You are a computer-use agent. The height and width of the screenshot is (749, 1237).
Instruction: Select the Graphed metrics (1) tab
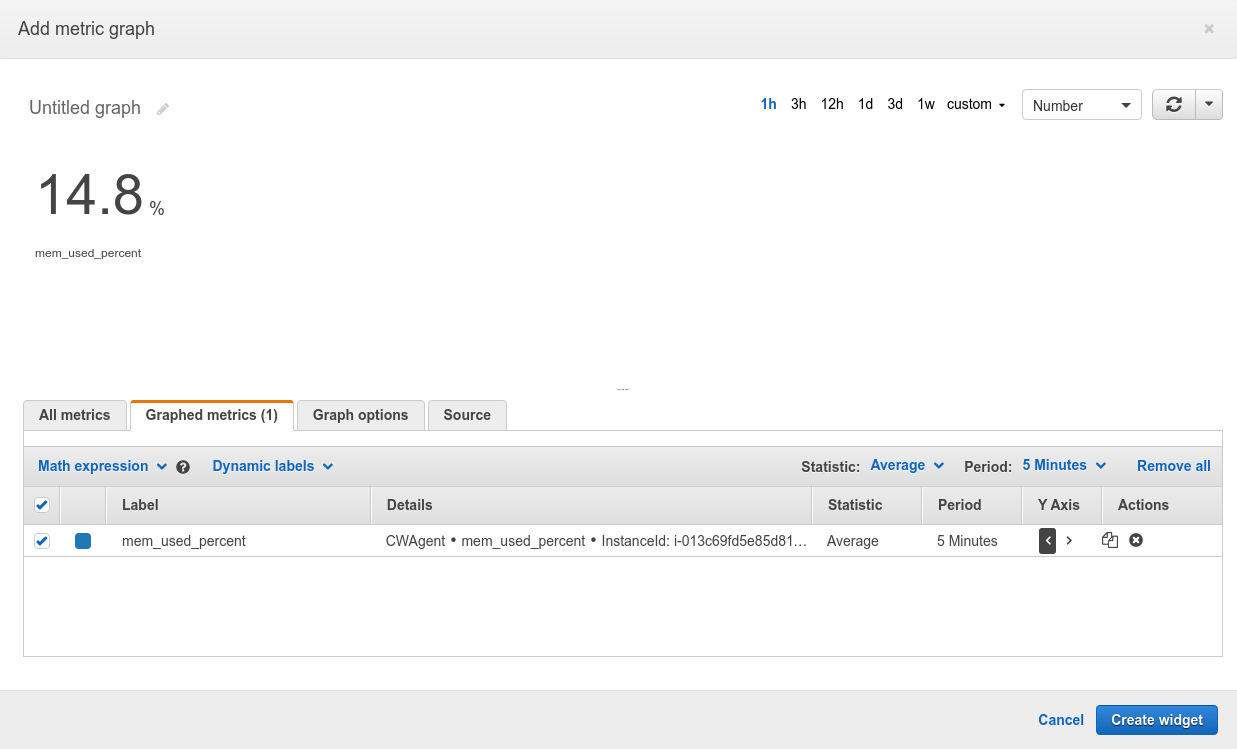pos(212,415)
